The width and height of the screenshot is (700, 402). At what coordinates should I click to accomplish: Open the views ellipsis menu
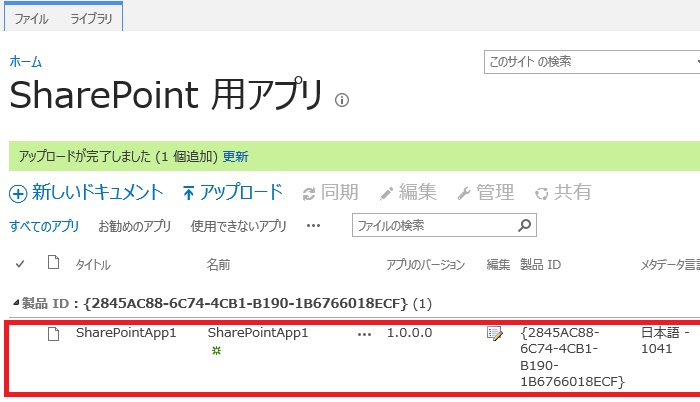click(313, 226)
